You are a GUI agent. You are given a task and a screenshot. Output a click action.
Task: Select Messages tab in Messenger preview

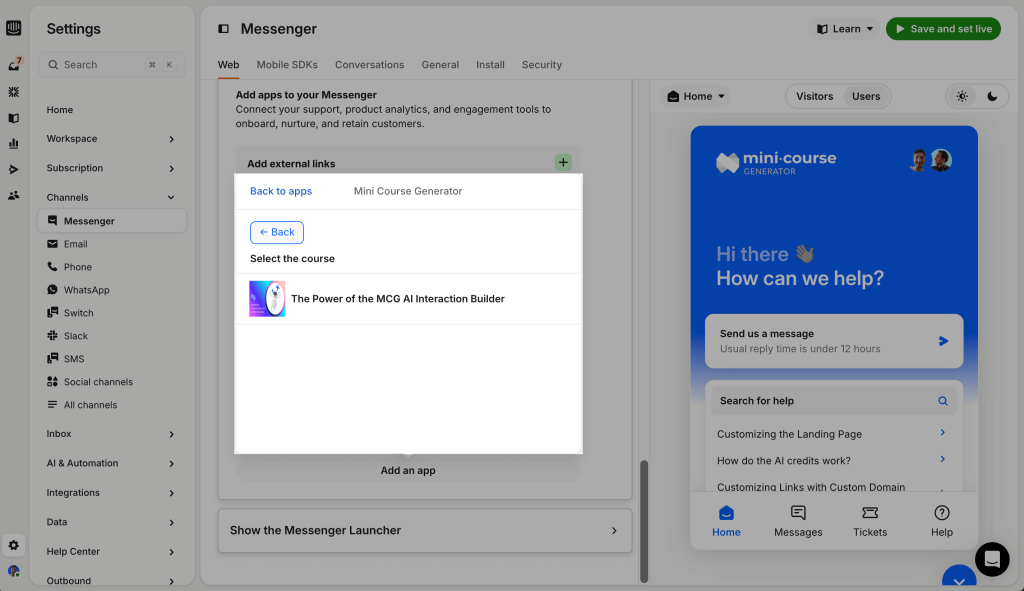798,521
